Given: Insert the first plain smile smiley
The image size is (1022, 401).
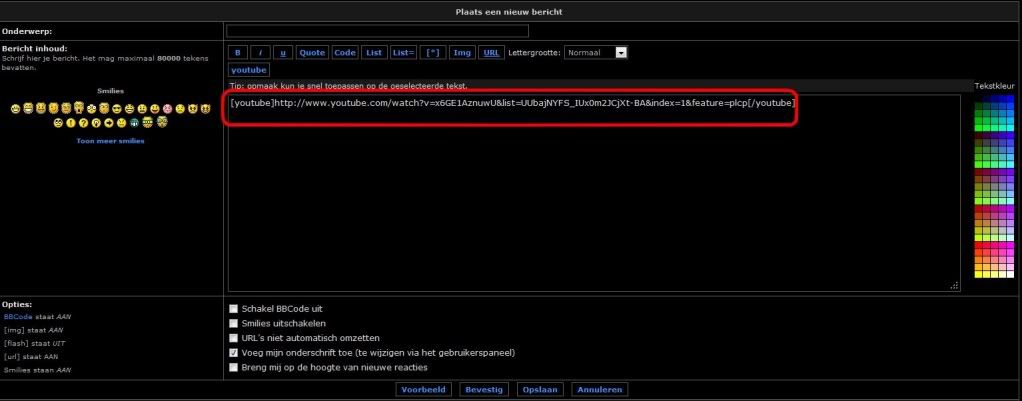Looking at the screenshot, I should click(x=16, y=109).
